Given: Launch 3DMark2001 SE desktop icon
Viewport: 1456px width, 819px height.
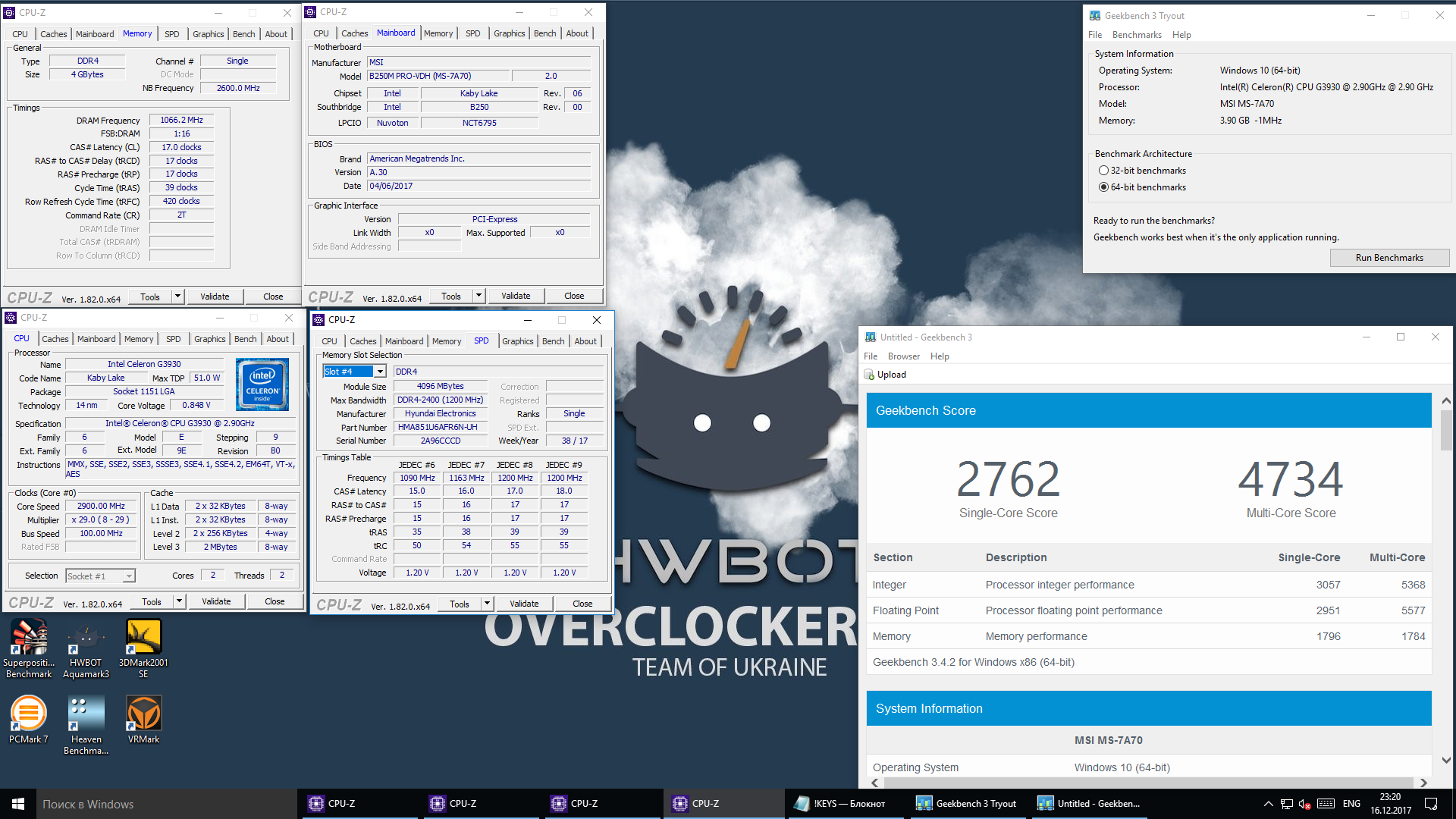Looking at the screenshot, I should pos(143,648).
